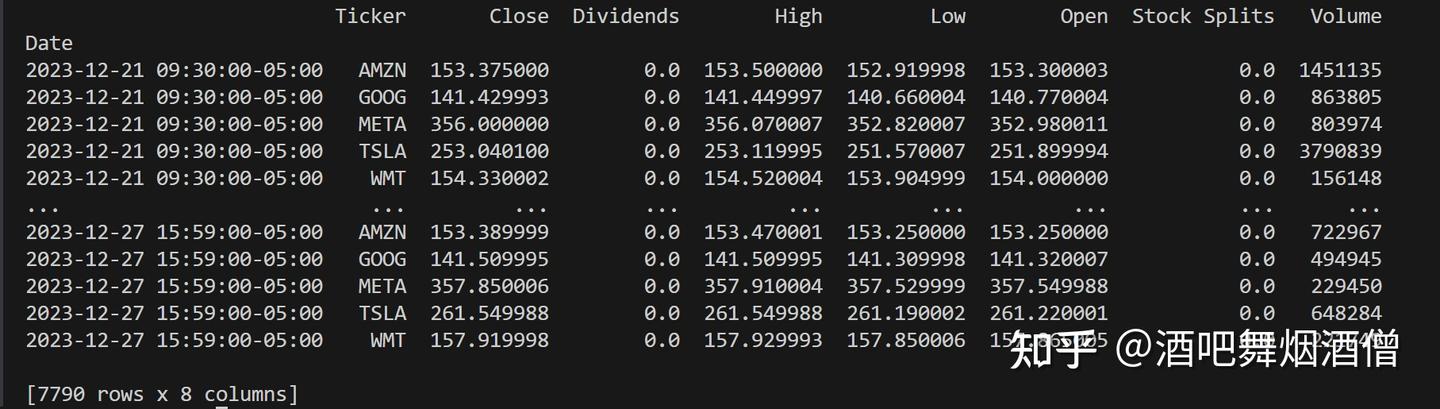Click the Close column header
1440x409 pixels.
(518, 16)
